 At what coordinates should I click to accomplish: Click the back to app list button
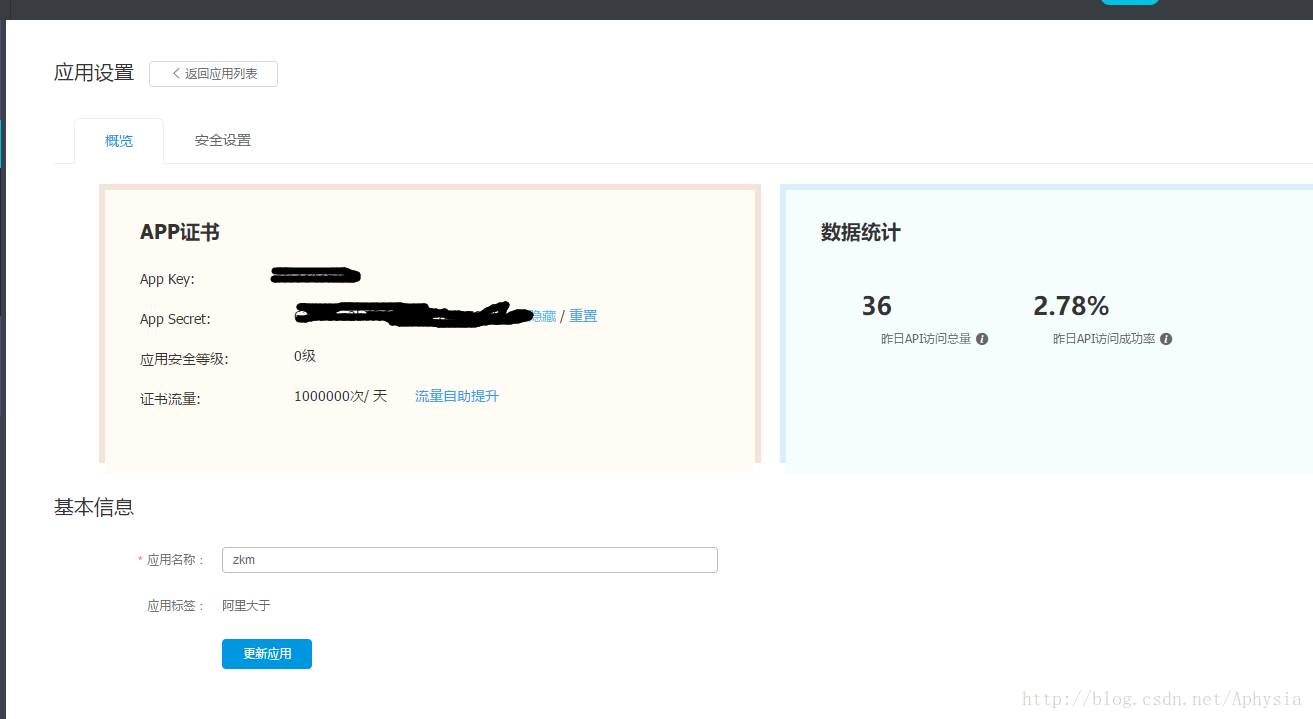click(x=213, y=74)
